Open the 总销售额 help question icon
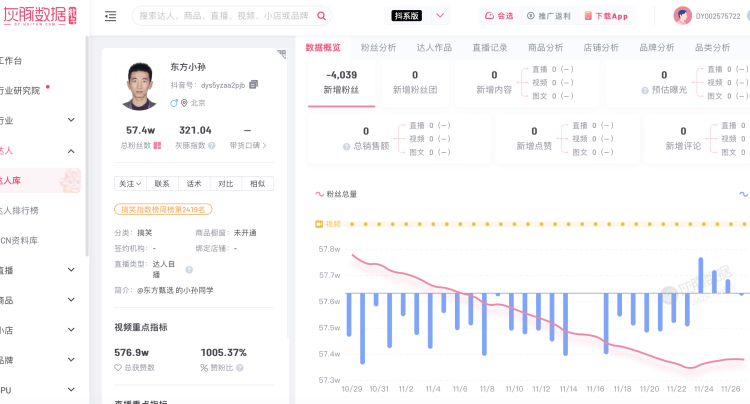Screen dimensions: 750x404 point(346,147)
